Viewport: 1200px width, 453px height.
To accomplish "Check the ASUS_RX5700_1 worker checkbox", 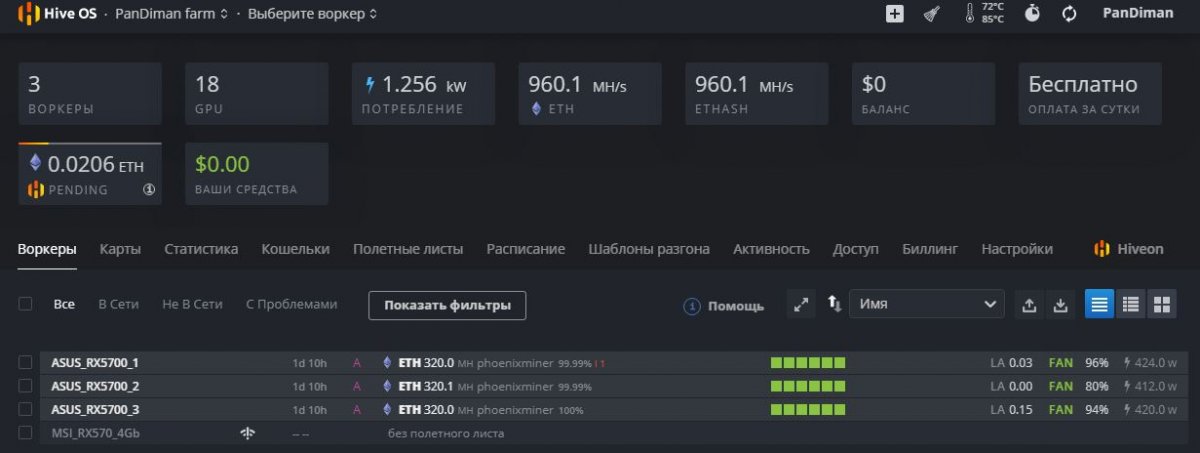I will coord(26,362).
